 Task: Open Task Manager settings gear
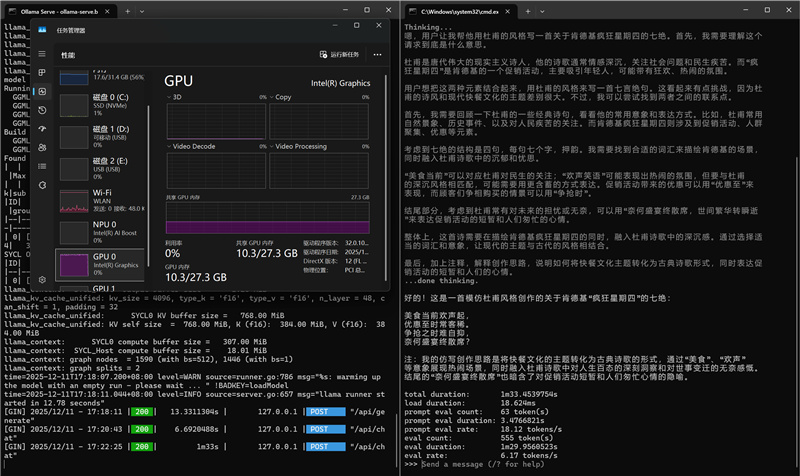[42, 280]
